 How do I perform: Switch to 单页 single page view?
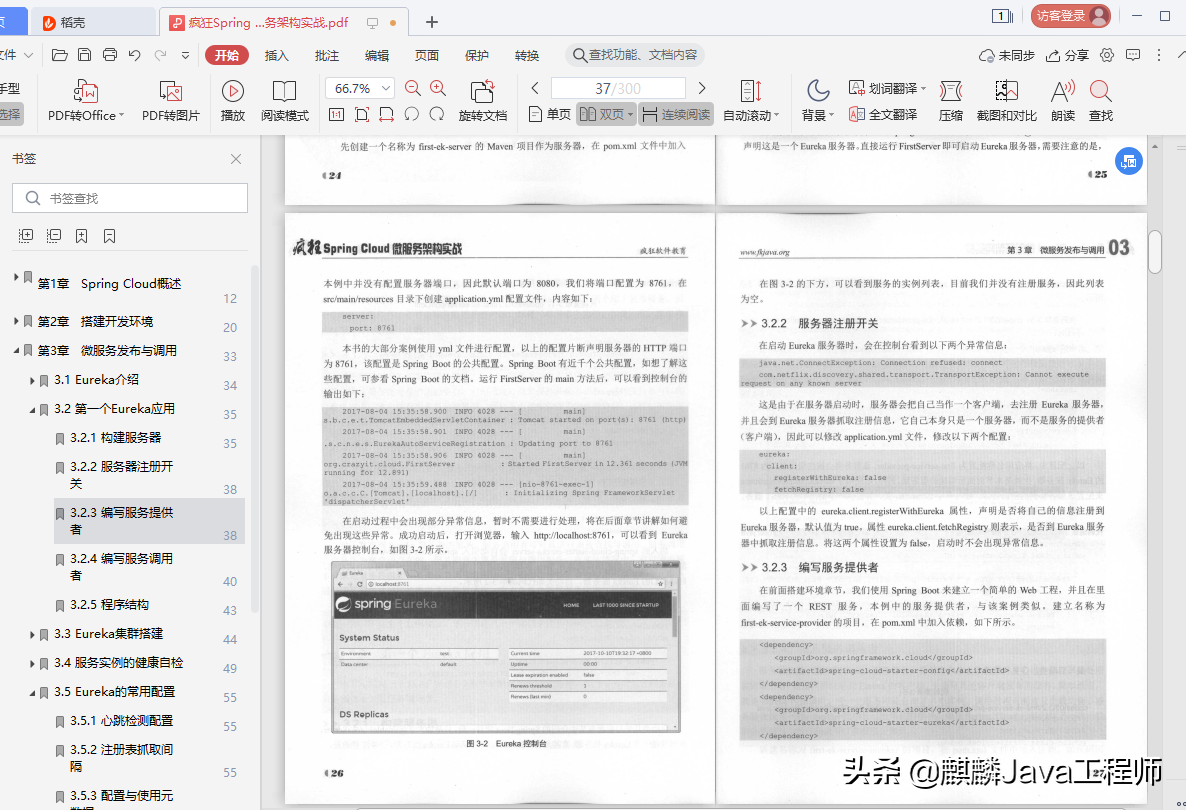click(549, 114)
